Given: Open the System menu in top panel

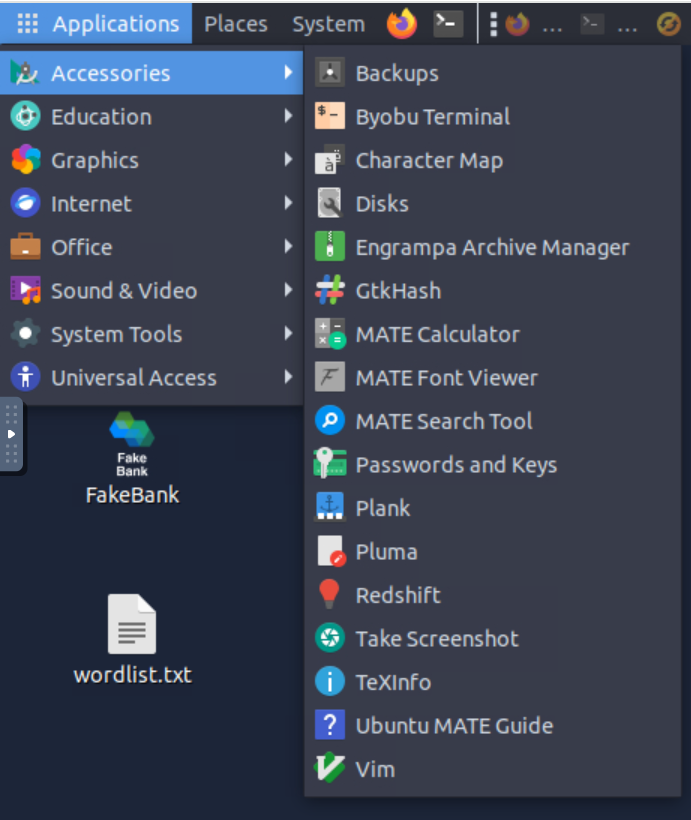Looking at the screenshot, I should point(328,24).
